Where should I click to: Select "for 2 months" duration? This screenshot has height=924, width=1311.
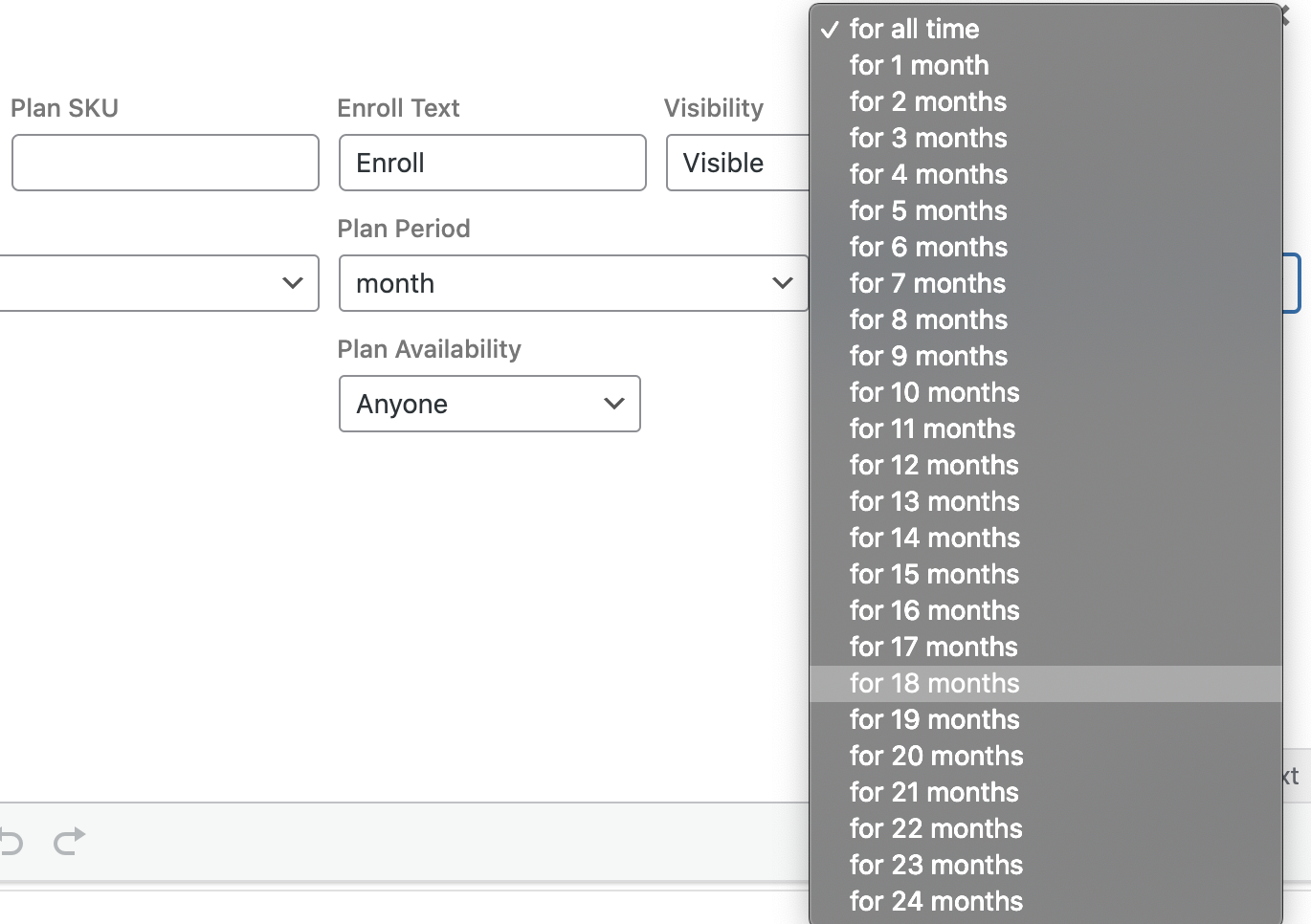[927, 101]
